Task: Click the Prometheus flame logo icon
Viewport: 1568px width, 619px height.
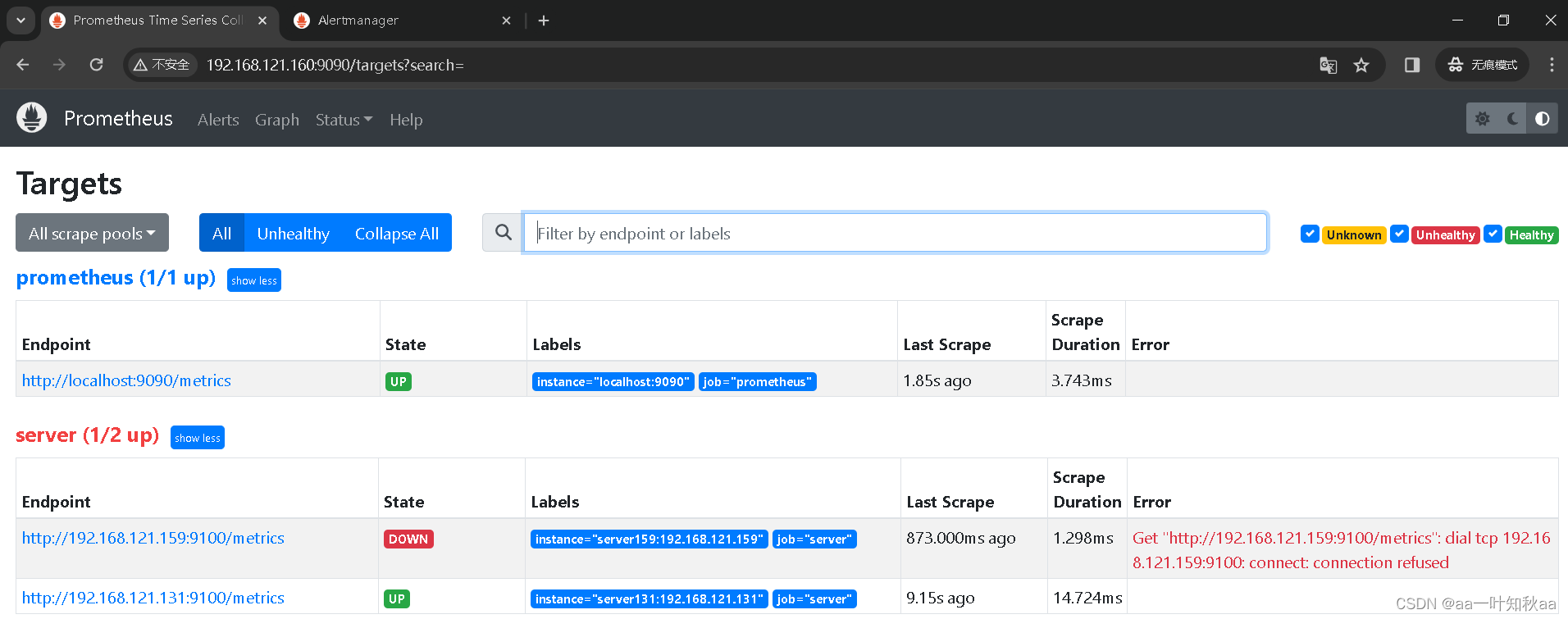Action: (x=32, y=118)
